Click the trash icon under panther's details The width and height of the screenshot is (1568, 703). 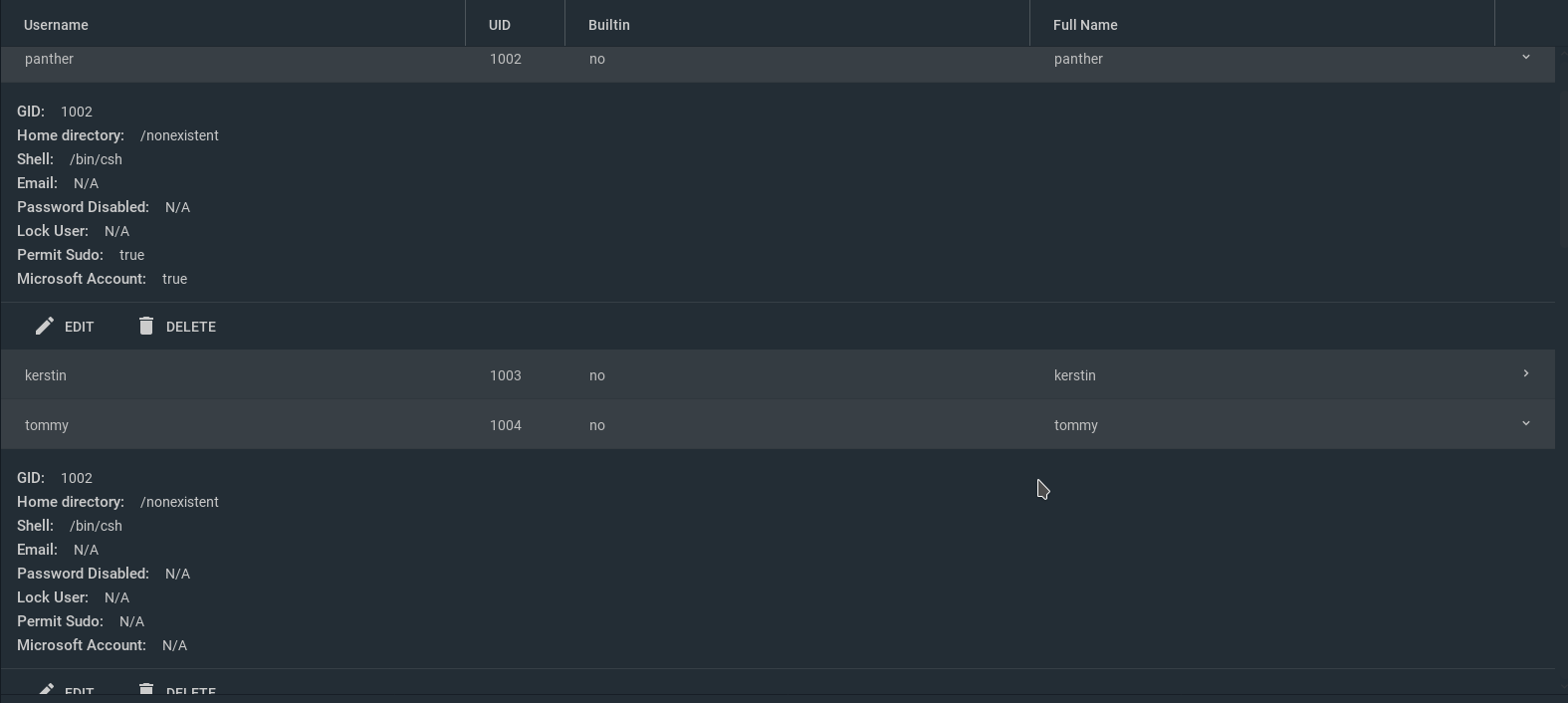[146, 327]
